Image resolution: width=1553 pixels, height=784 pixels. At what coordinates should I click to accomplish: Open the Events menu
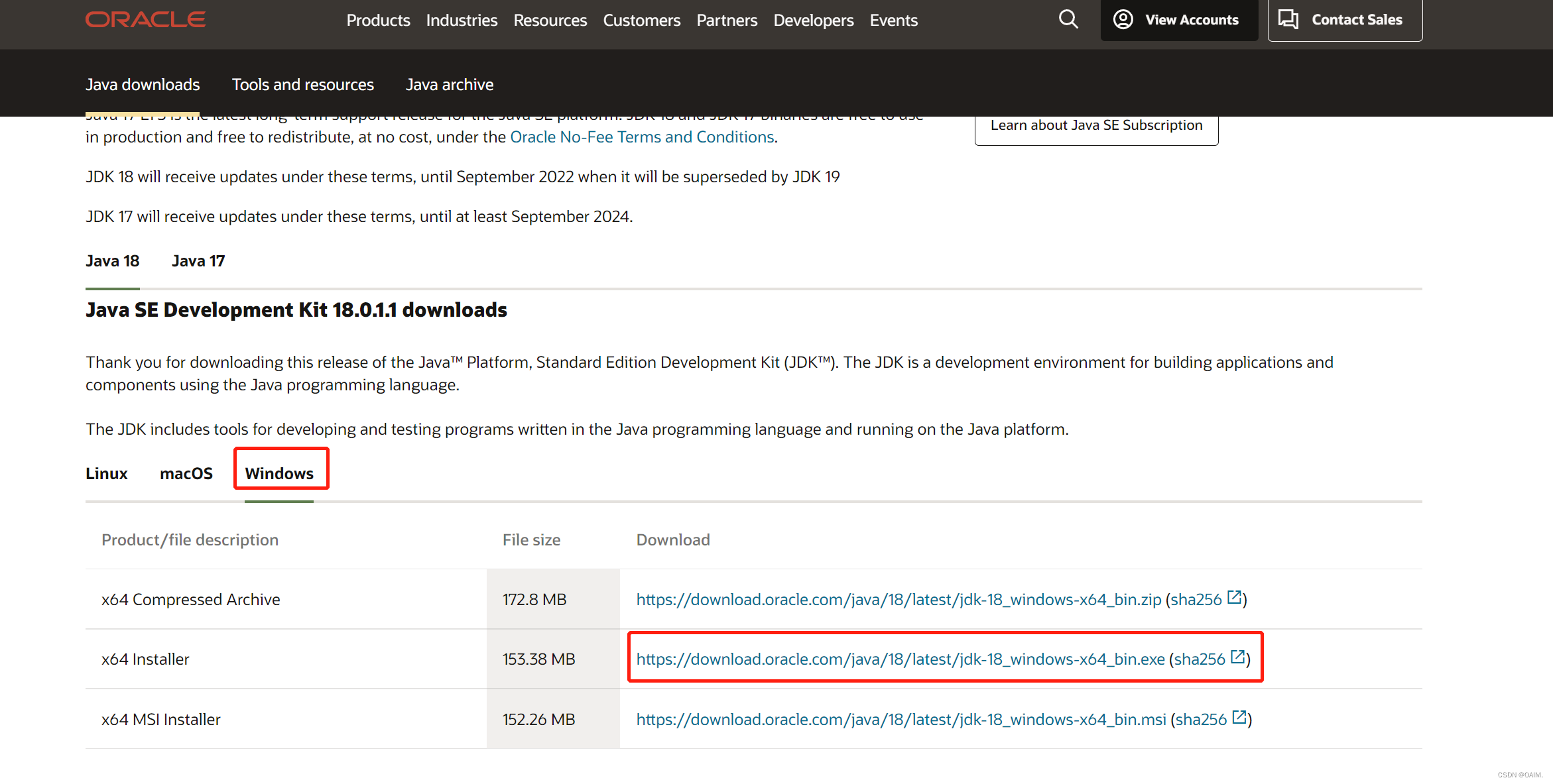click(x=893, y=20)
